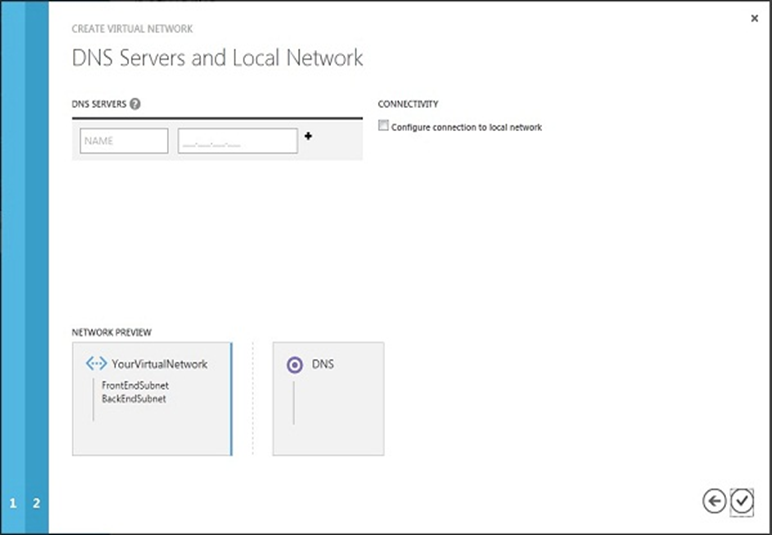The height and width of the screenshot is (535, 772).
Task: Click the DNS server IP address field
Action: 238,141
